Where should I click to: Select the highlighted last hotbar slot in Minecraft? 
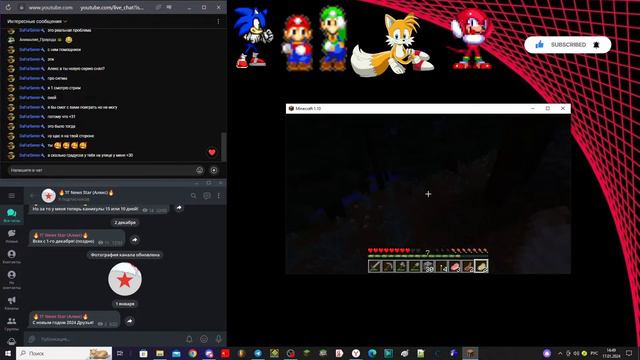click(481, 266)
